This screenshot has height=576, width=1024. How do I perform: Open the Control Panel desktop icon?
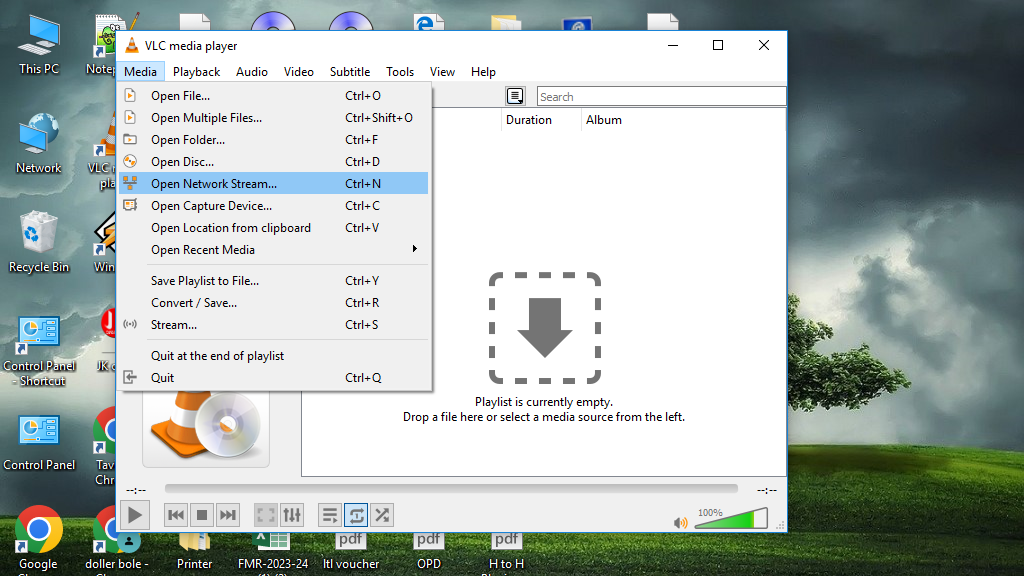click(39, 442)
